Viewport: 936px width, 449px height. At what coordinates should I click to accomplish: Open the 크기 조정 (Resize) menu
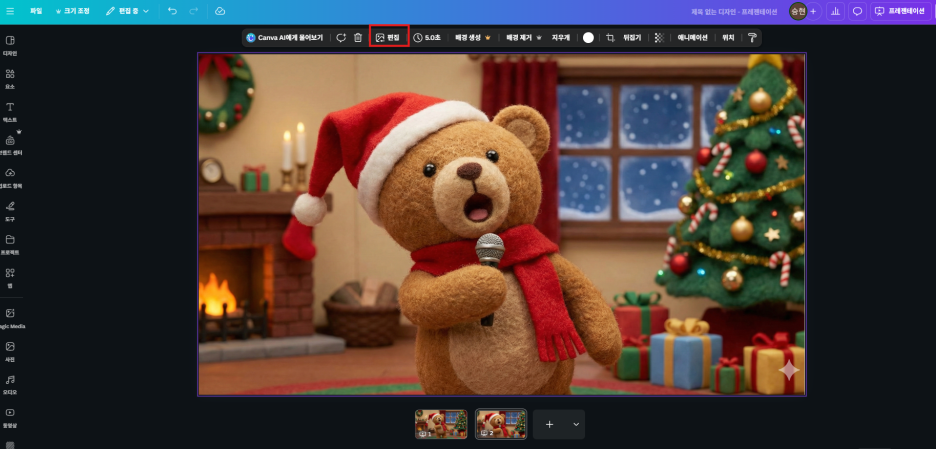click(x=72, y=11)
